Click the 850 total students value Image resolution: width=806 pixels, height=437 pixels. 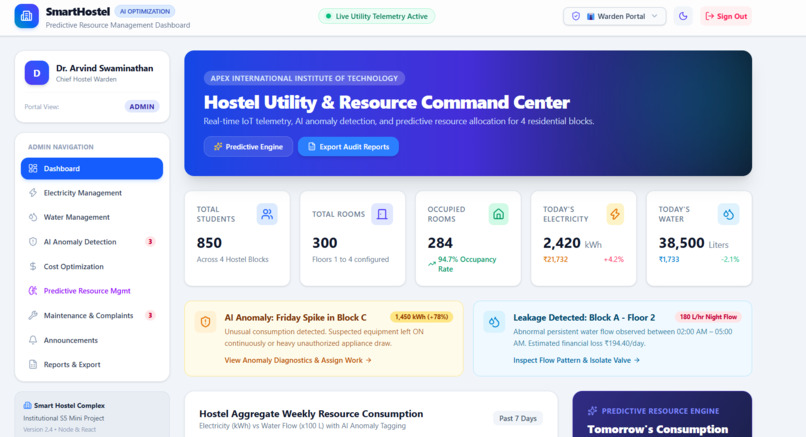pos(209,243)
